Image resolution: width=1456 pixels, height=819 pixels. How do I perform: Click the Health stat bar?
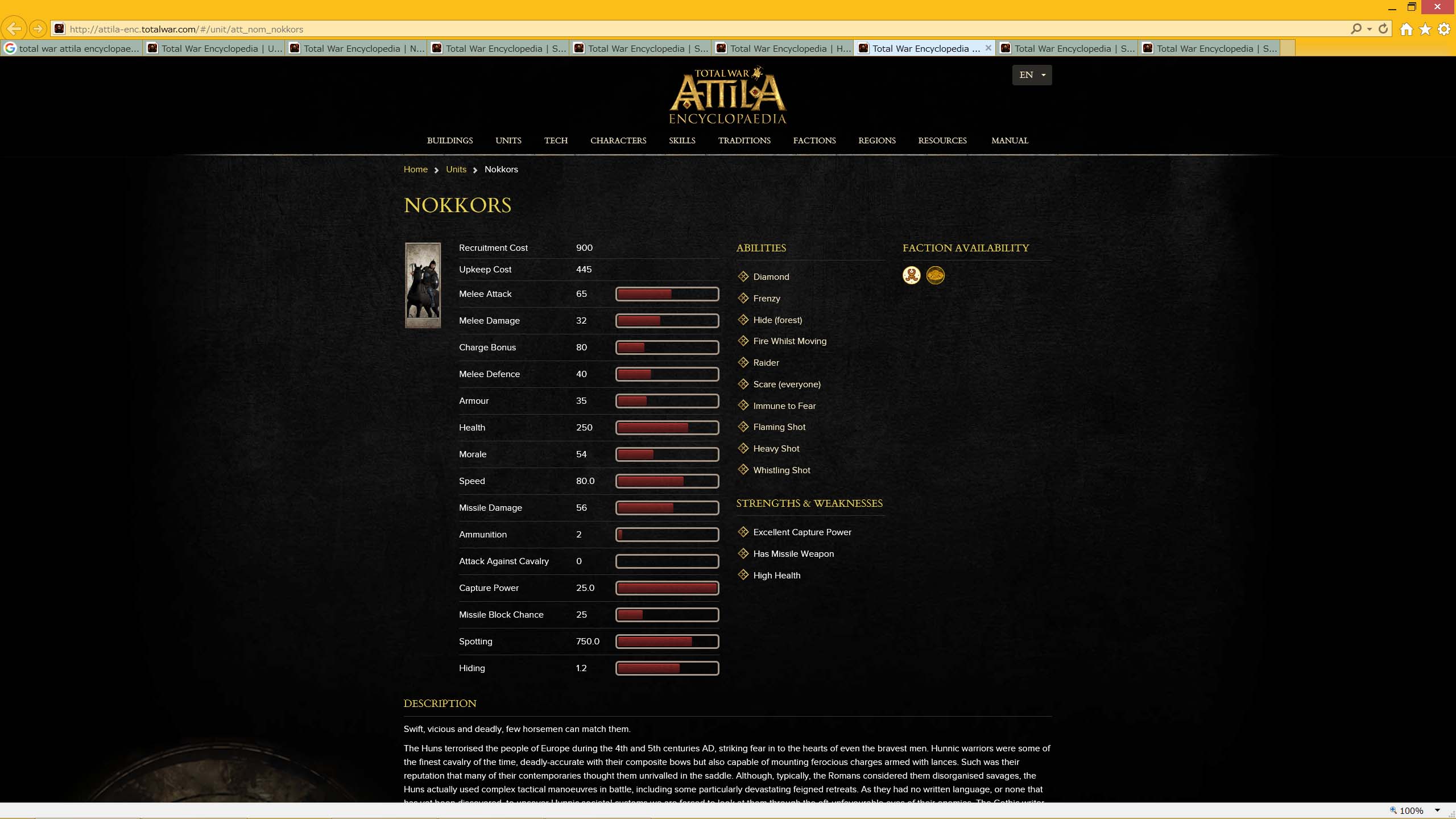click(667, 428)
